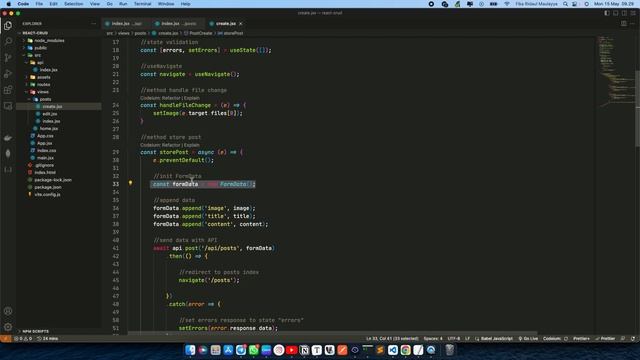Screen dimensions: 640x360
Task: Click the UTF-8 encoding indicator
Action: [454, 339]
